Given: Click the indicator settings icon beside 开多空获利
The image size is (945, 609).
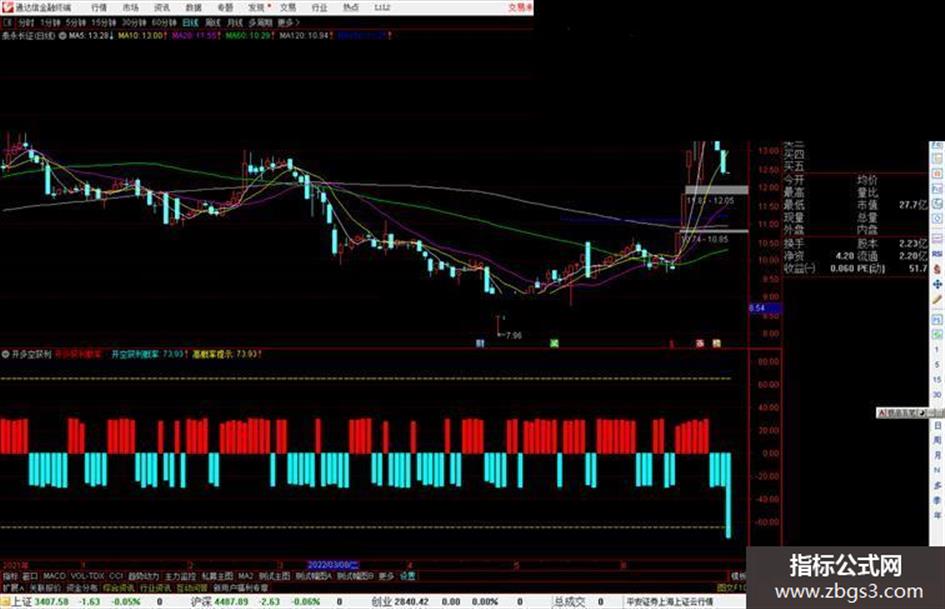Looking at the screenshot, I should coord(5,355).
